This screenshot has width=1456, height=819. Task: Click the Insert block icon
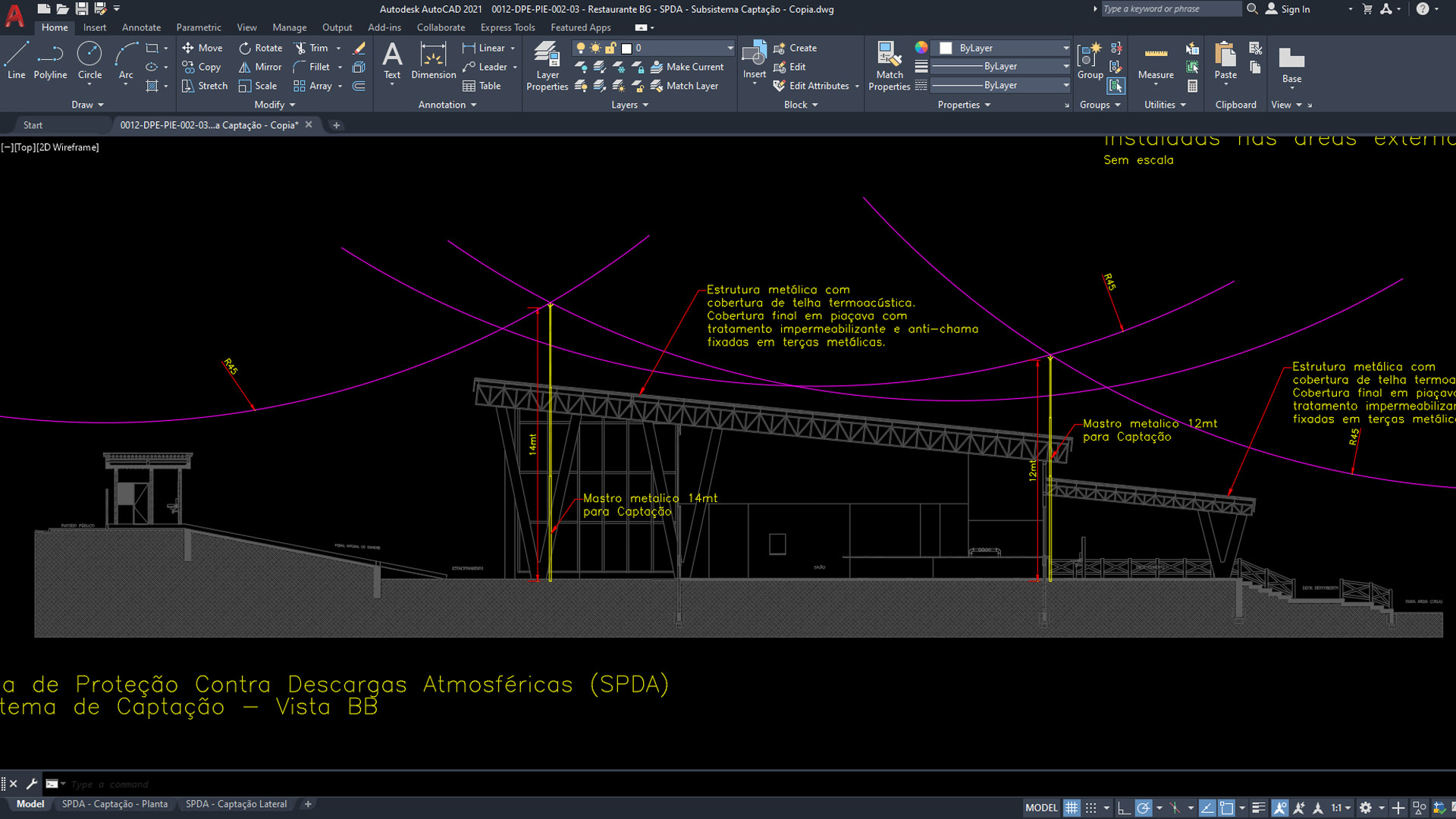click(754, 61)
